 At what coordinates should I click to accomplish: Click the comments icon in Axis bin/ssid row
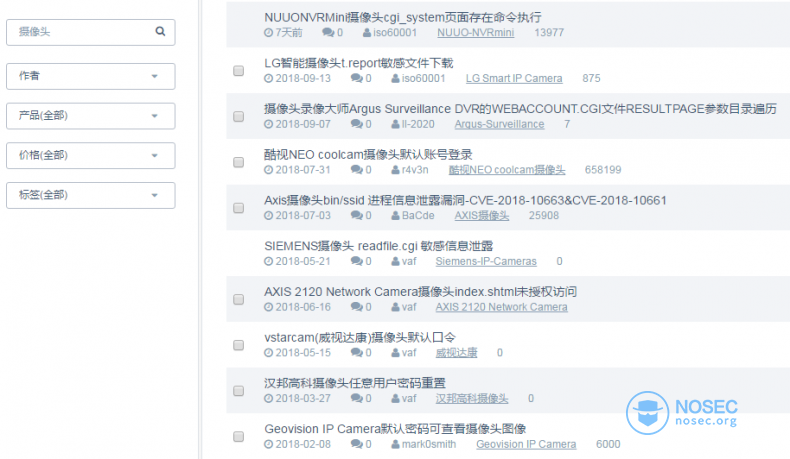point(357,216)
